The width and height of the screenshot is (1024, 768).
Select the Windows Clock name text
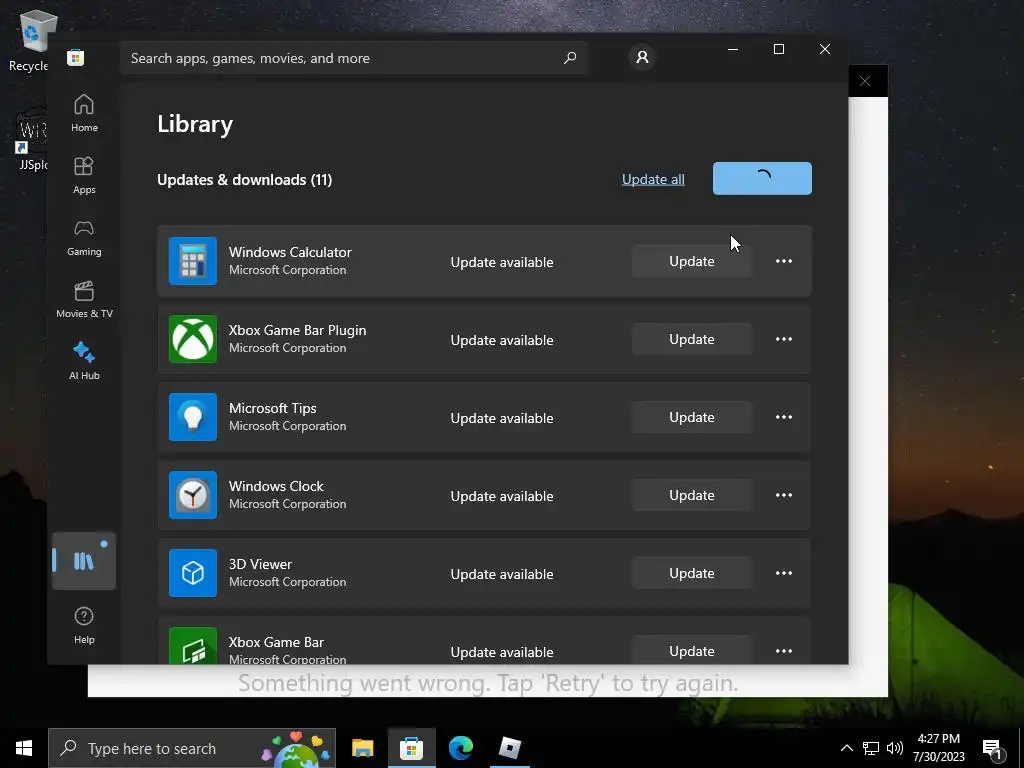pyautogui.click(x=276, y=486)
